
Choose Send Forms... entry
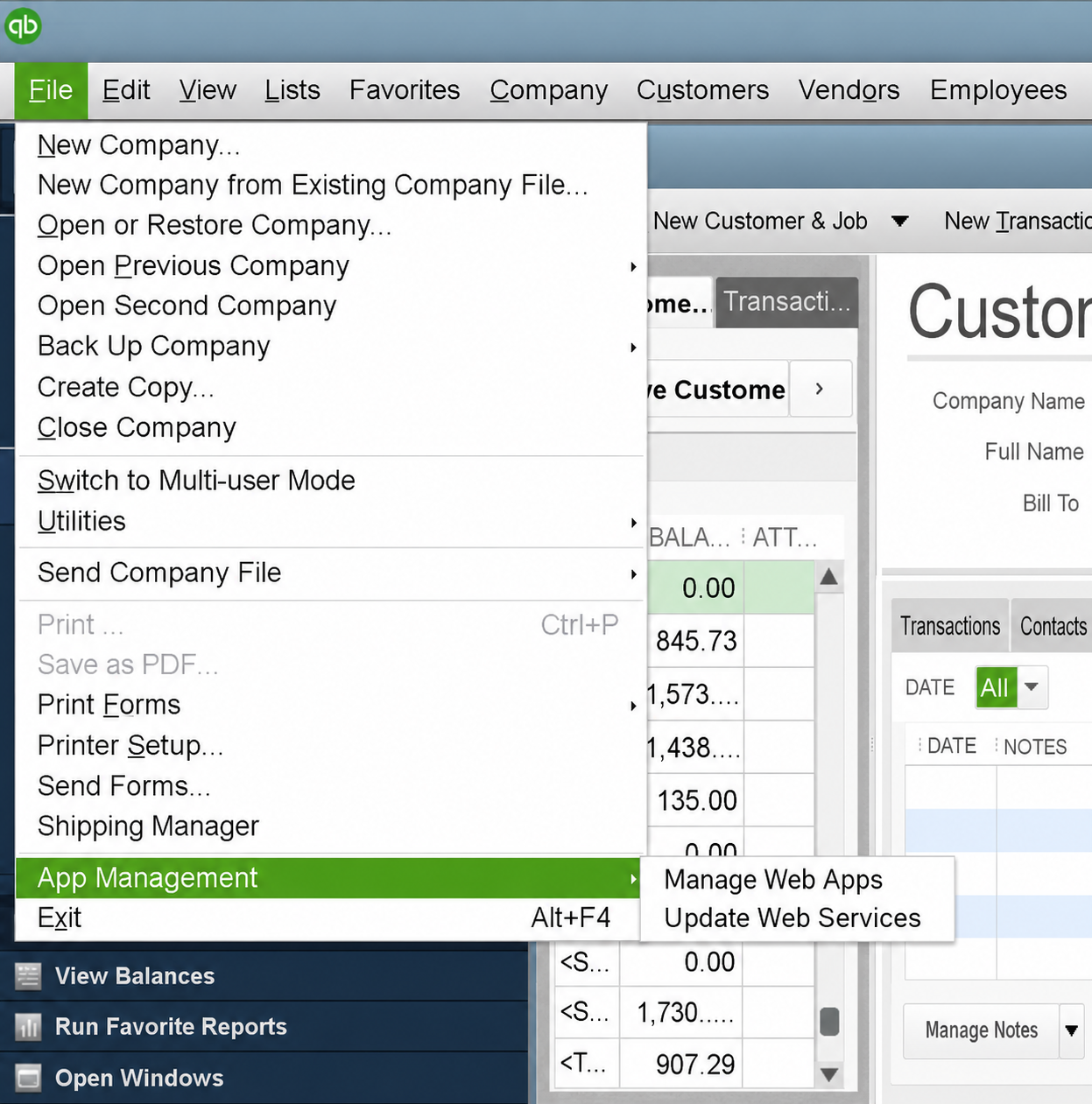331,786
